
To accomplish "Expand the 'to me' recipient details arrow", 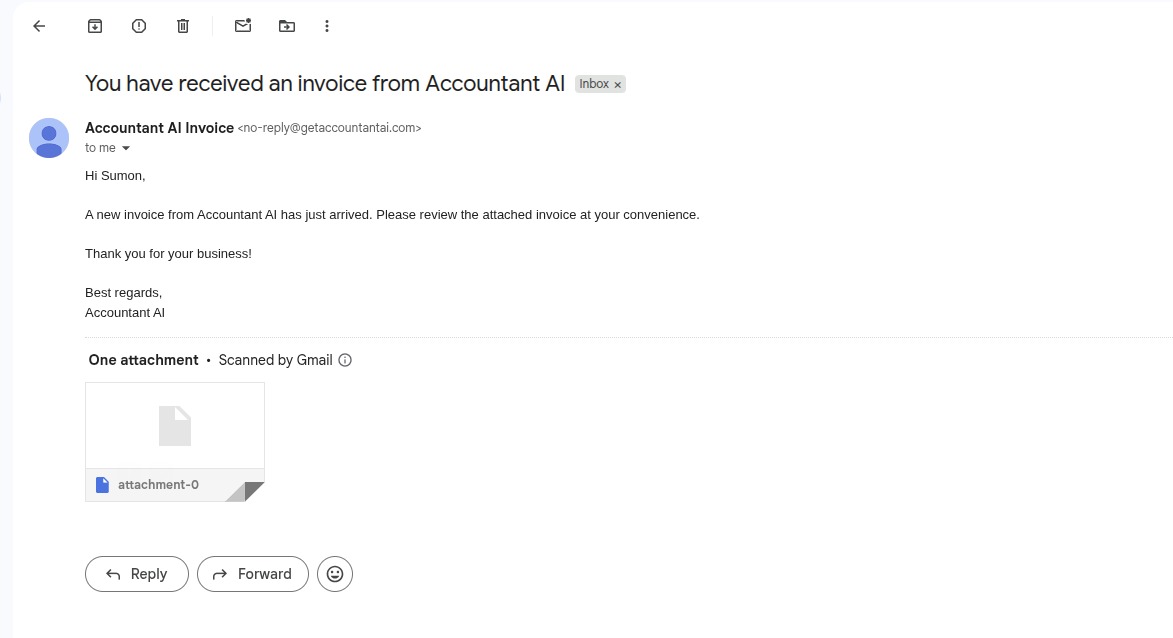I will [x=126, y=148].
